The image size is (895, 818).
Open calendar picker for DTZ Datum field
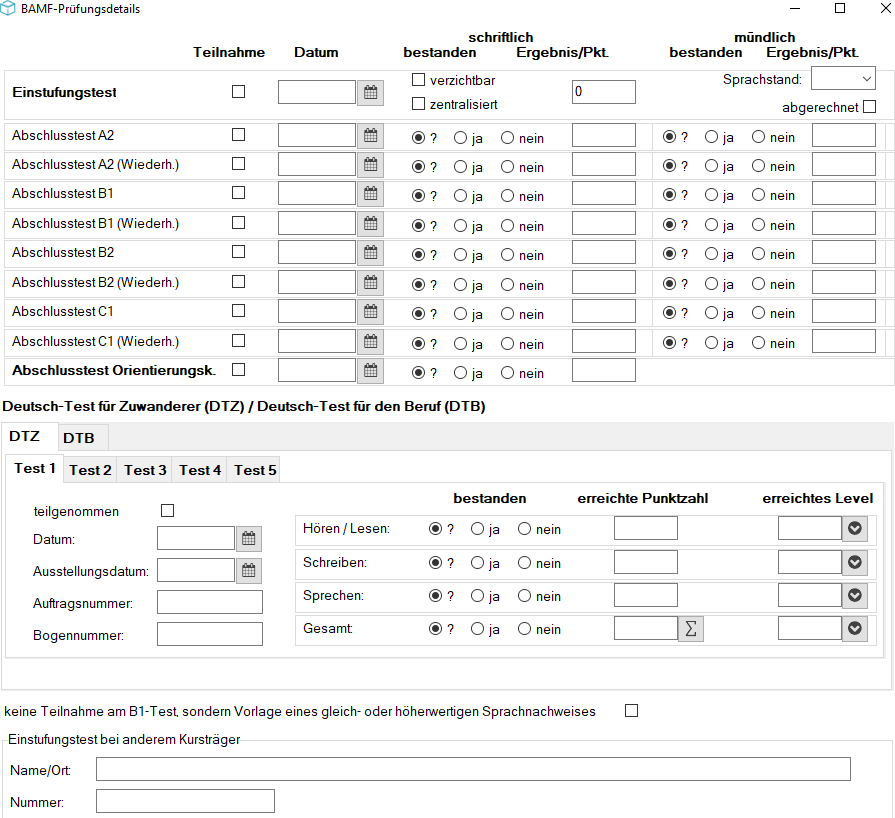(x=249, y=539)
